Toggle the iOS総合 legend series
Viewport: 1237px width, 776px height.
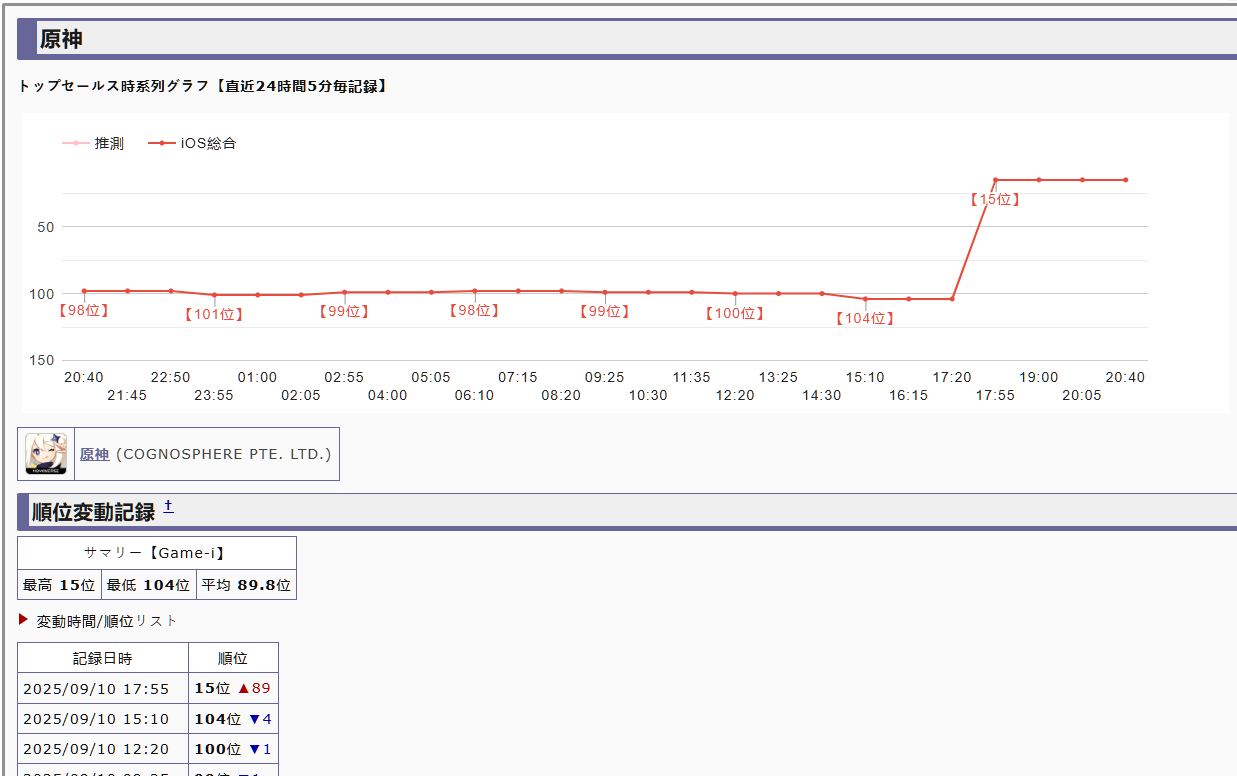click(x=192, y=143)
